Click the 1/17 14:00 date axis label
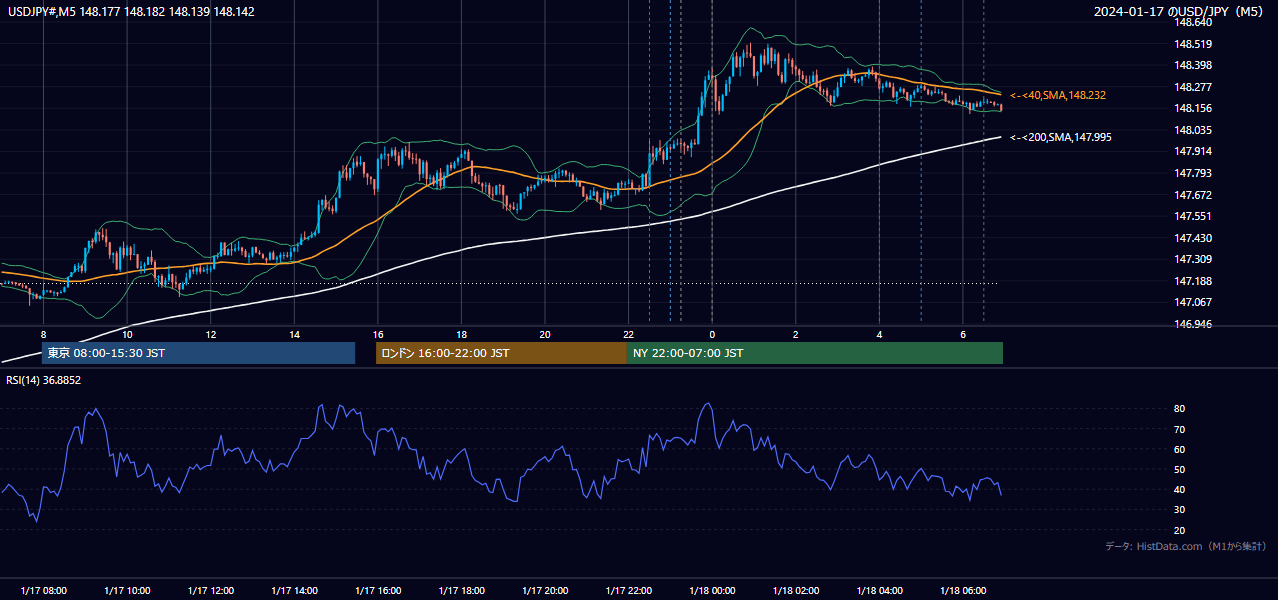This screenshot has width=1278, height=600. click(294, 591)
